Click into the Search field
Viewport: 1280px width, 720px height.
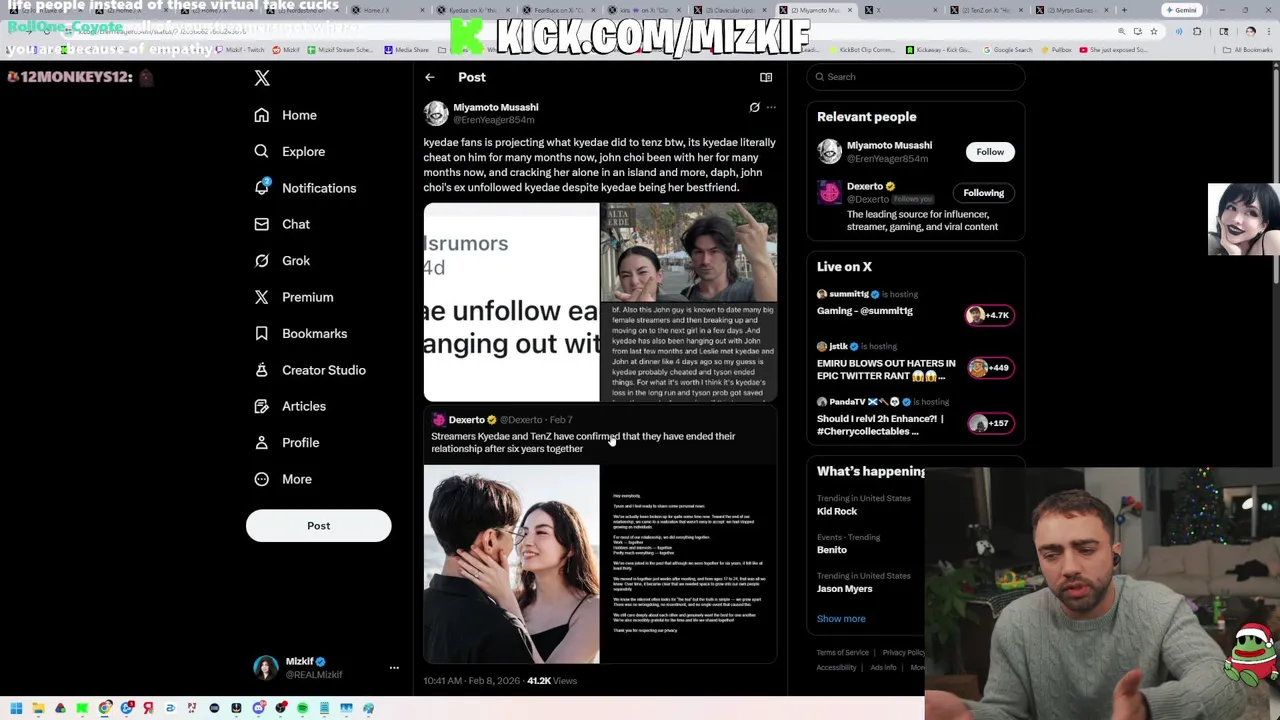point(916,77)
